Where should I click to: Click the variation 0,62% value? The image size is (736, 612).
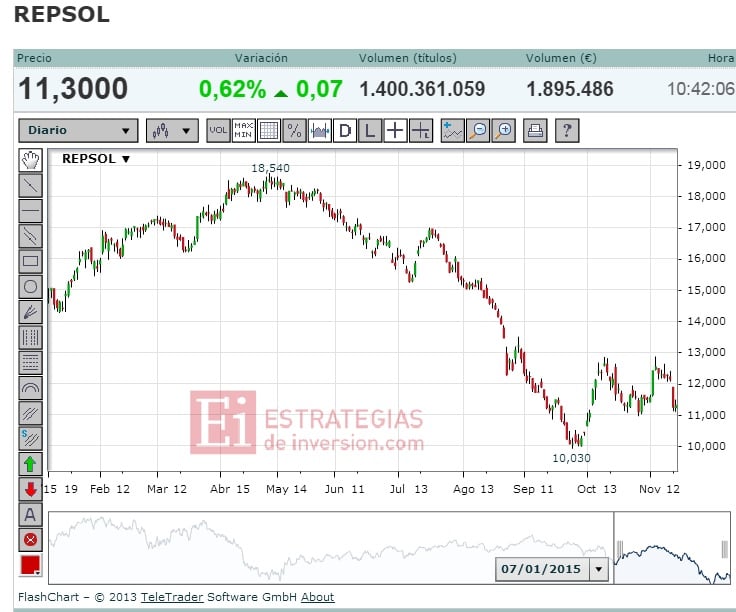232,89
